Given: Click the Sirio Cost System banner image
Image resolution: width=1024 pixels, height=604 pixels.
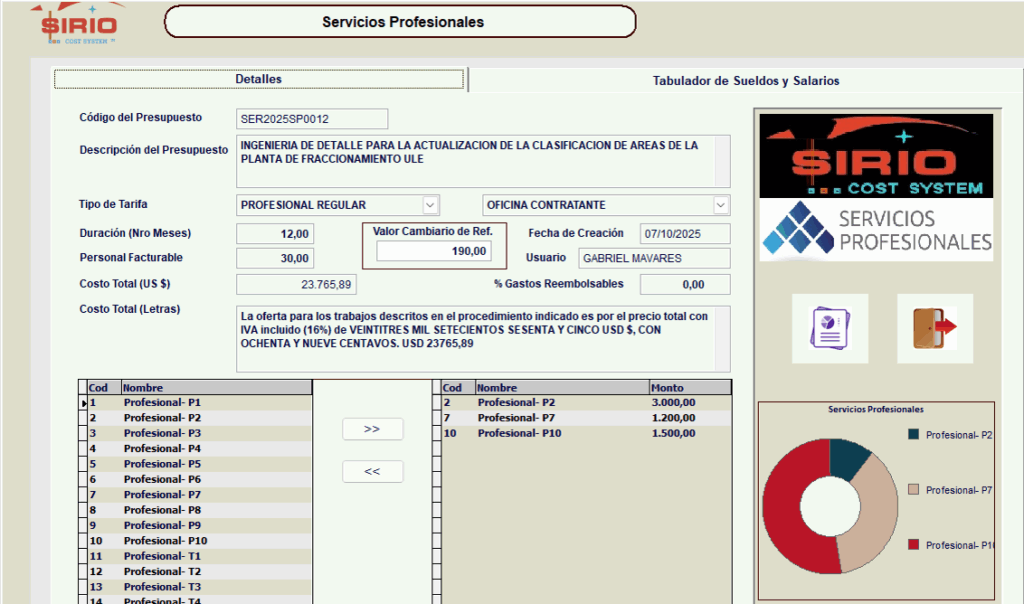Looking at the screenshot, I should [x=876, y=155].
